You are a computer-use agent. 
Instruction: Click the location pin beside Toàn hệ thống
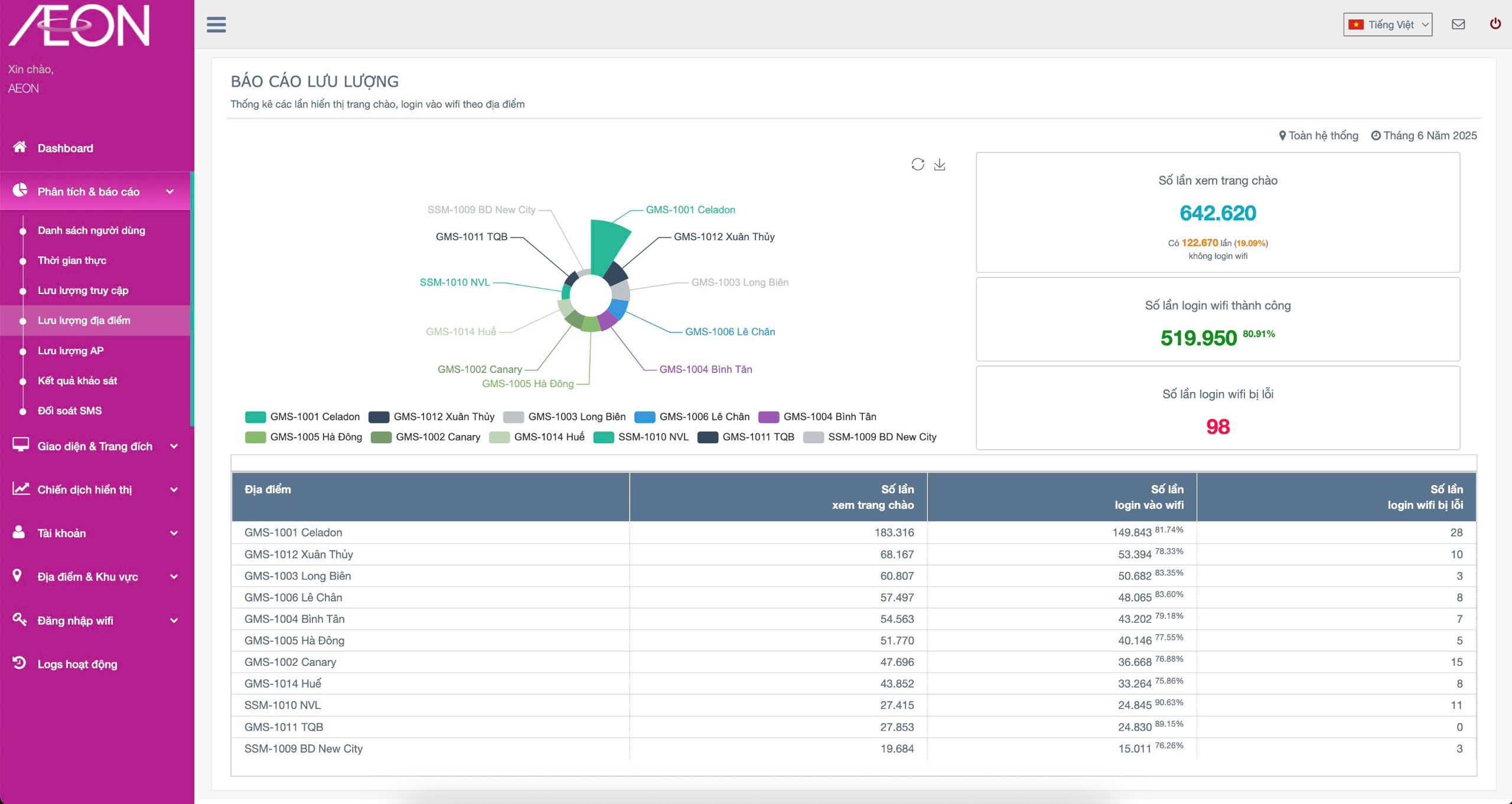click(1282, 136)
